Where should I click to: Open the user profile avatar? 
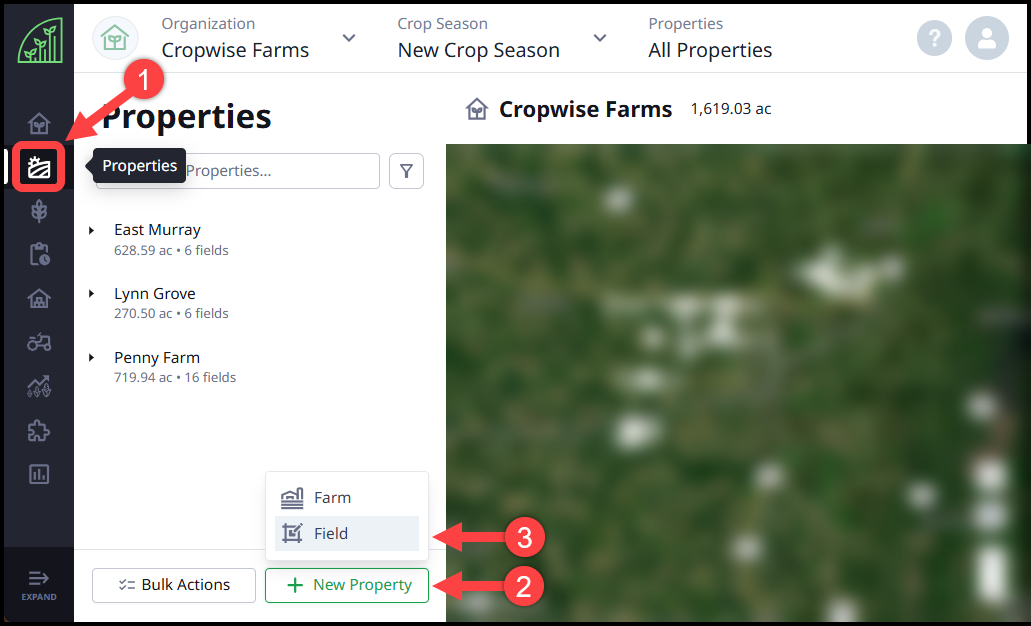[x=986, y=38]
